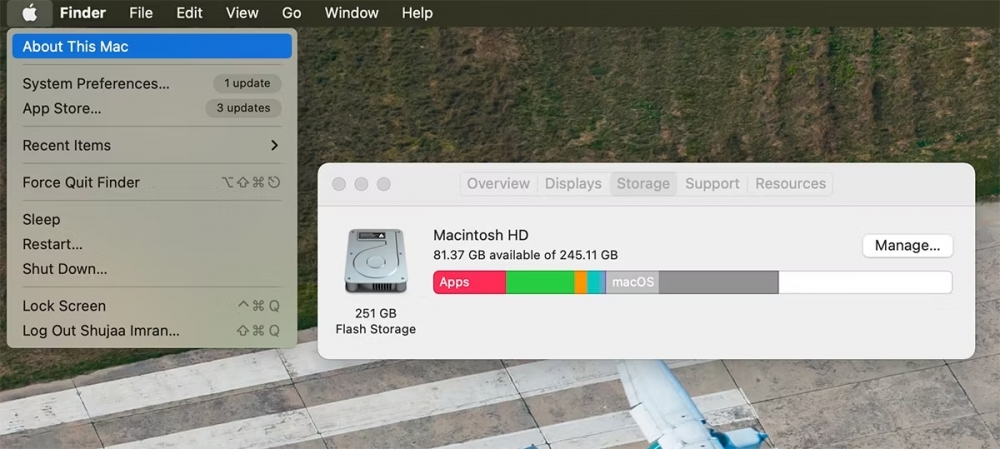This screenshot has height=449, width=1000.
Task: Open System Preferences from Apple menu
Action: coord(96,84)
